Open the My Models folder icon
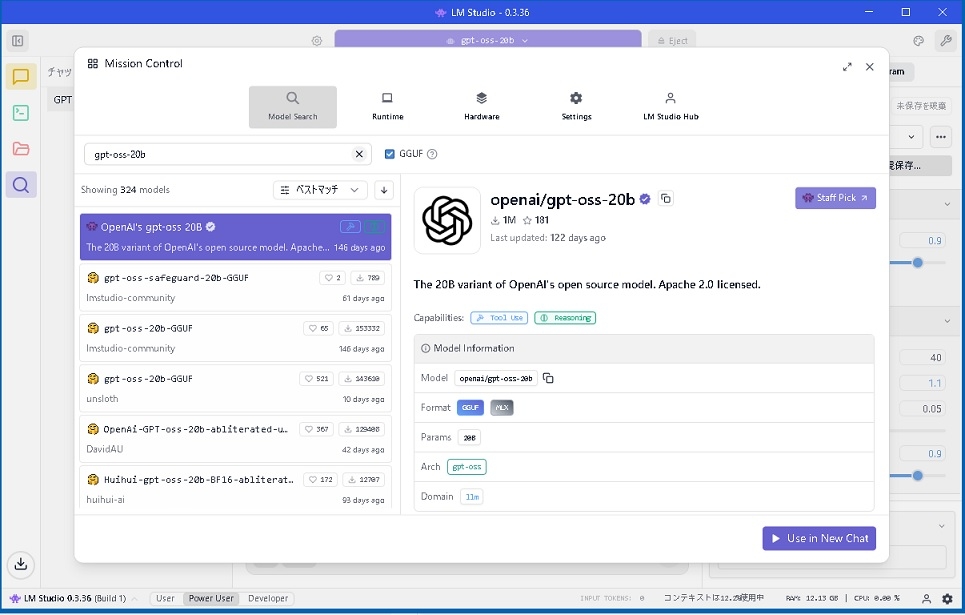The width and height of the screenshot is (965, 615). point(21,149)
